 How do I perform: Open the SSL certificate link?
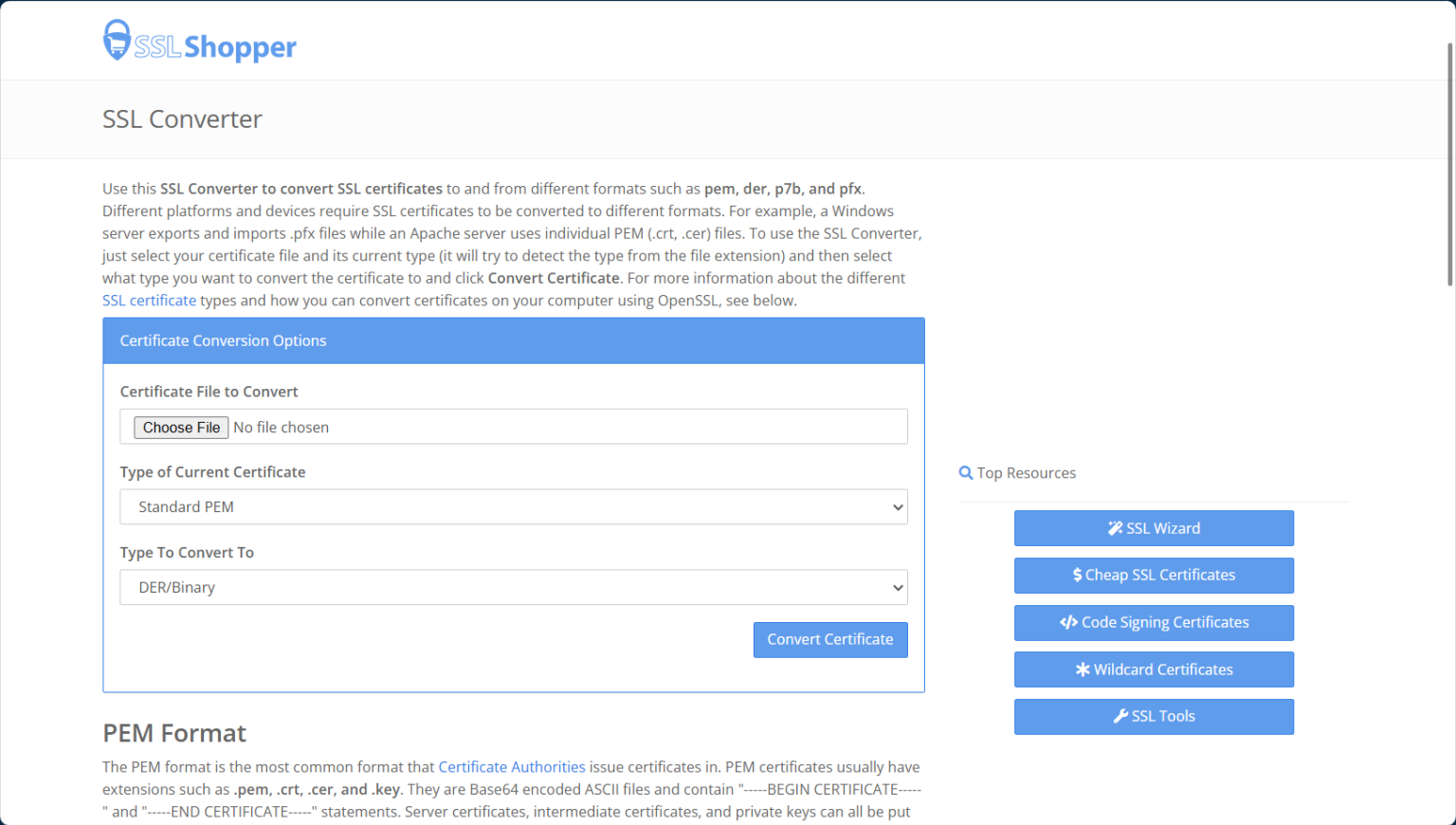149,300
